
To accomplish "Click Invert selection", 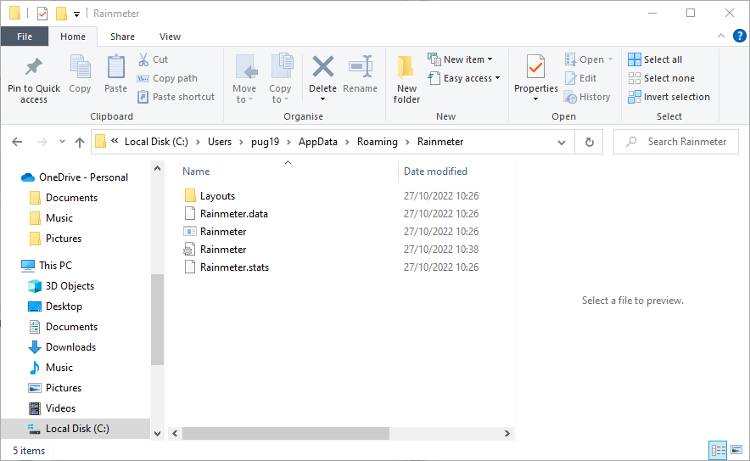I will pyautogui.click(x=669, y=97).
